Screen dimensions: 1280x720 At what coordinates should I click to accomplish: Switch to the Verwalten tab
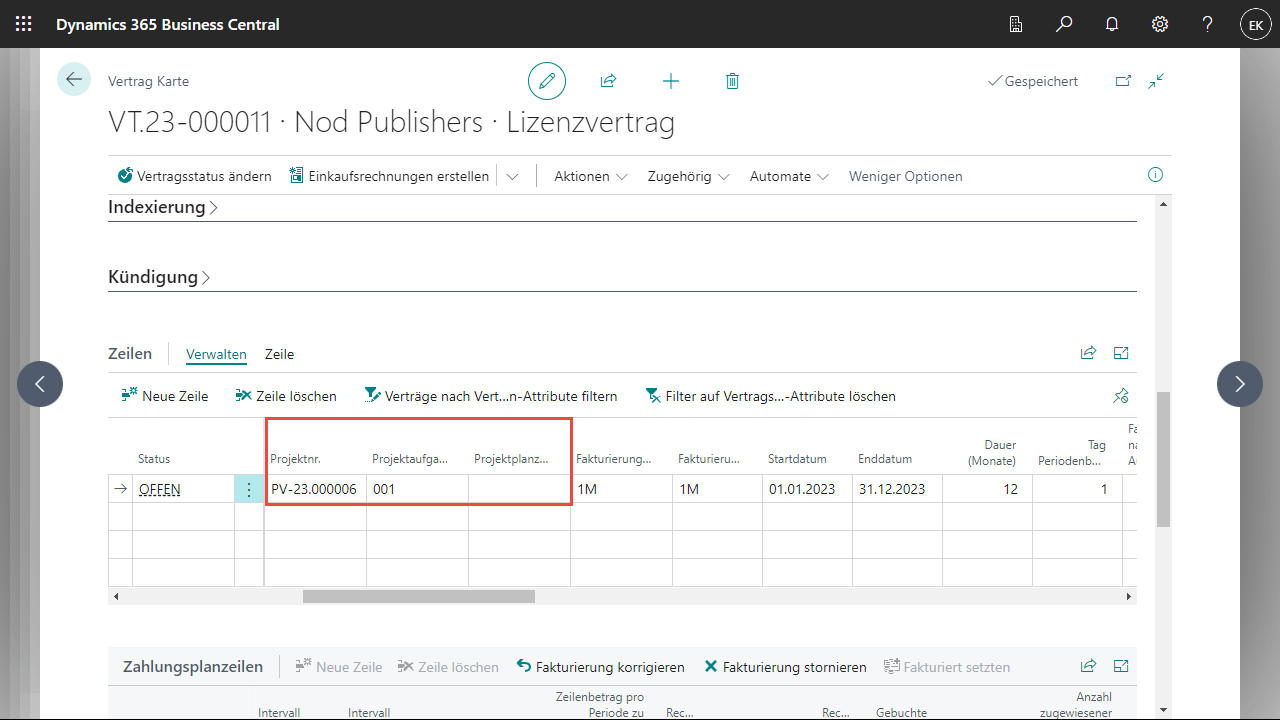click(216, 354)
